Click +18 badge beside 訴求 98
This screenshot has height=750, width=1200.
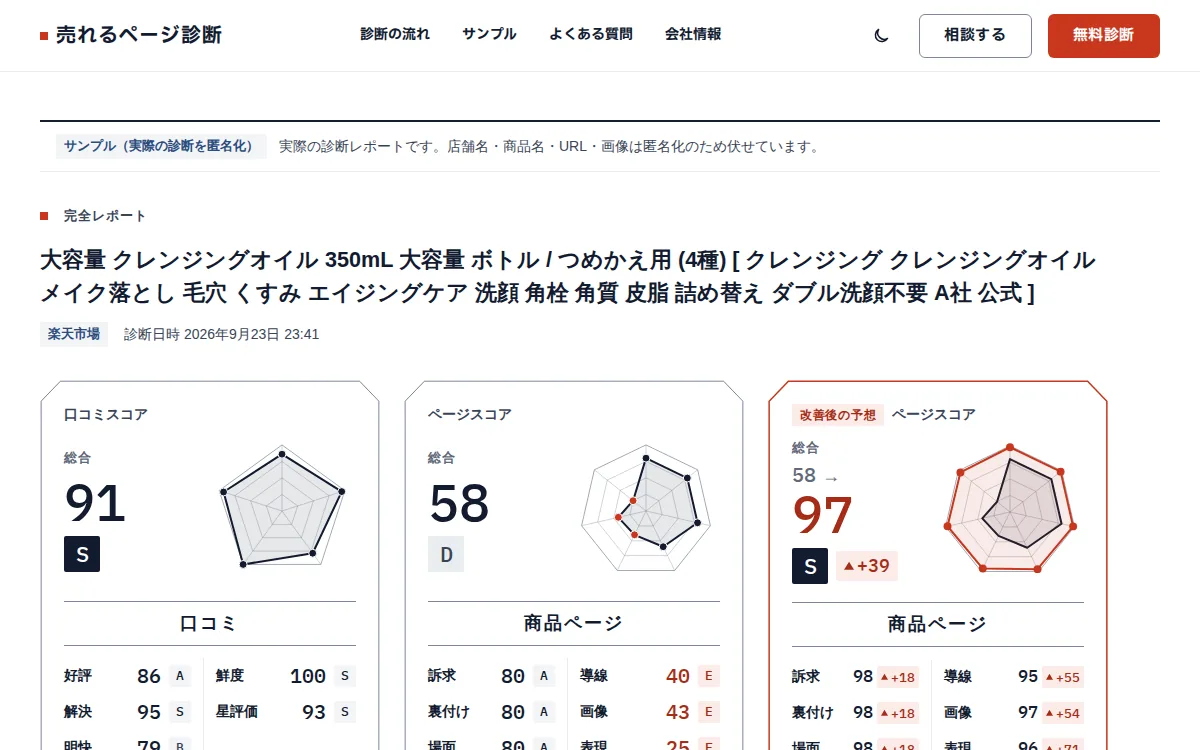click(898, 677)
